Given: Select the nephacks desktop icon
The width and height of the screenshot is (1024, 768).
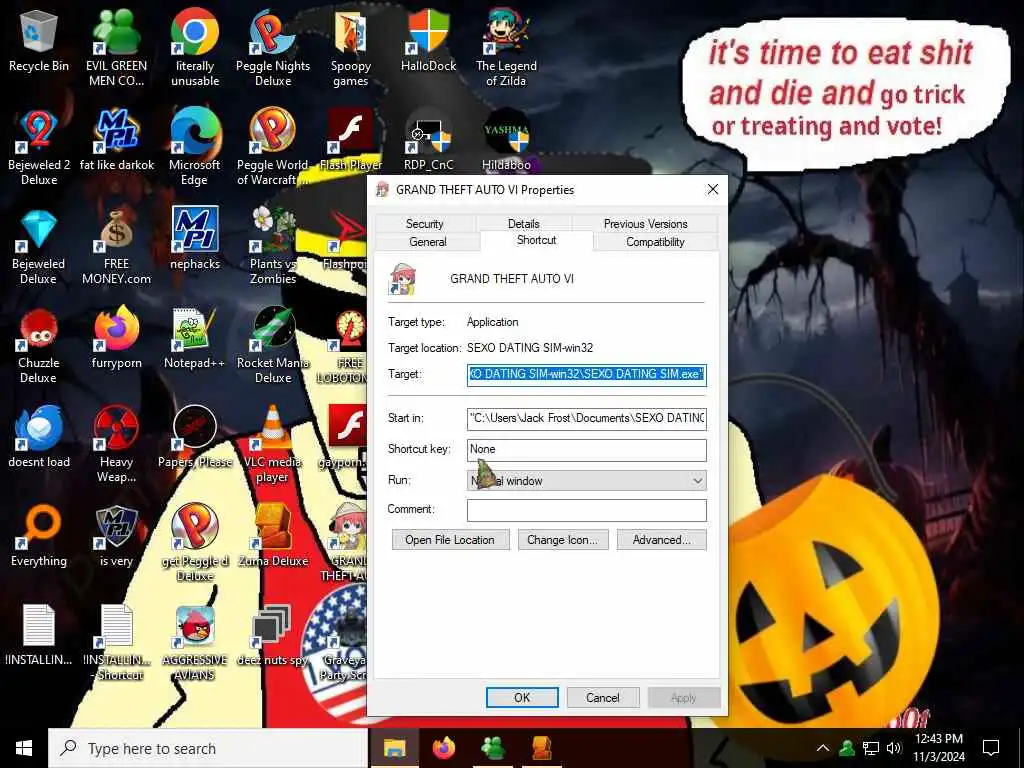Looking at the screenshot, I should click(195, 239).
